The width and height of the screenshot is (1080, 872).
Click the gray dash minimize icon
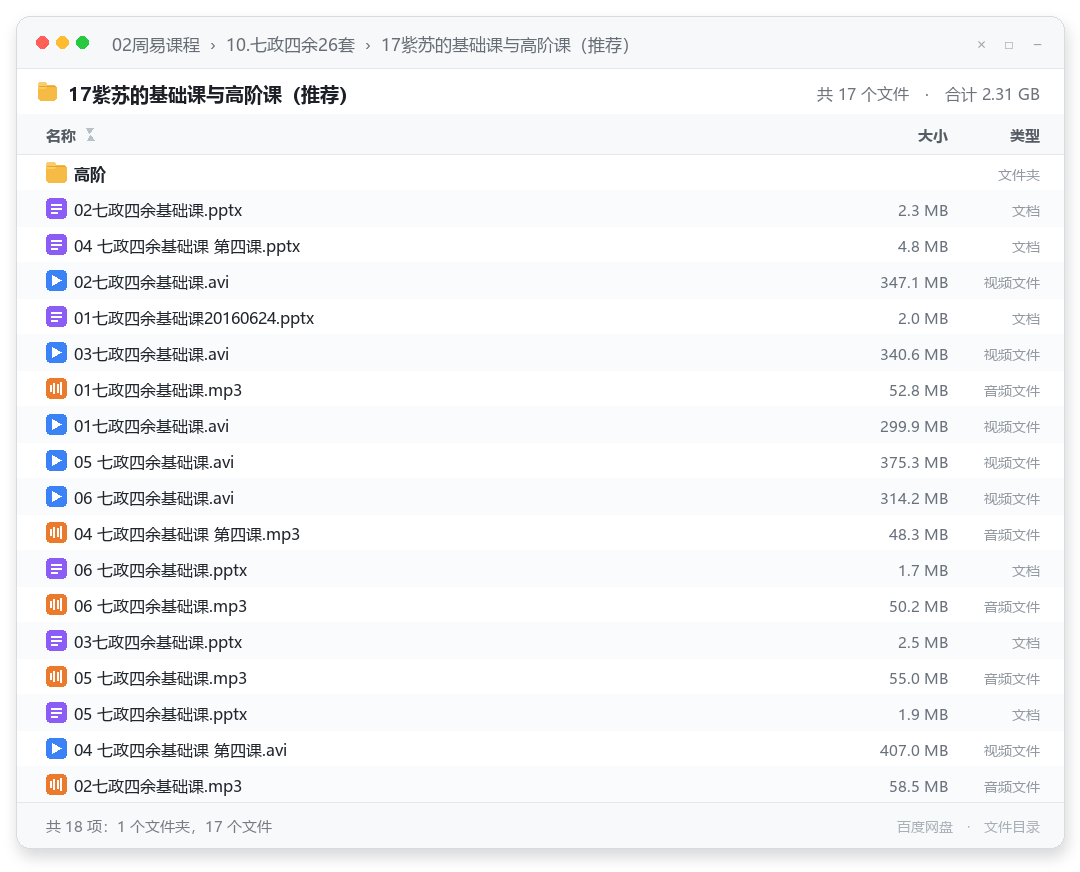(1037, 45)
